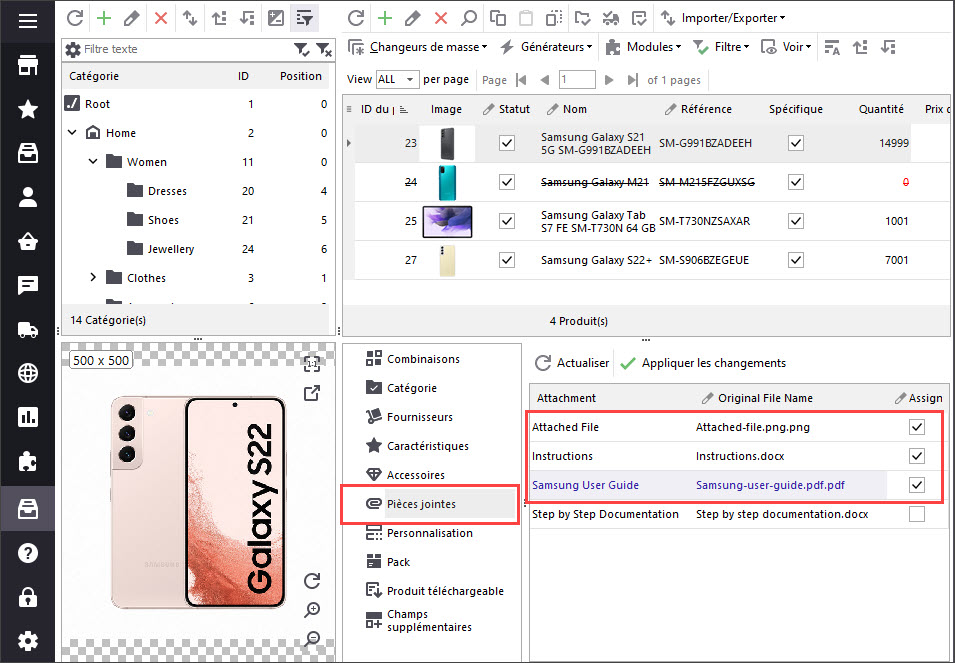Open the help question mark icon

click(27, 553)
